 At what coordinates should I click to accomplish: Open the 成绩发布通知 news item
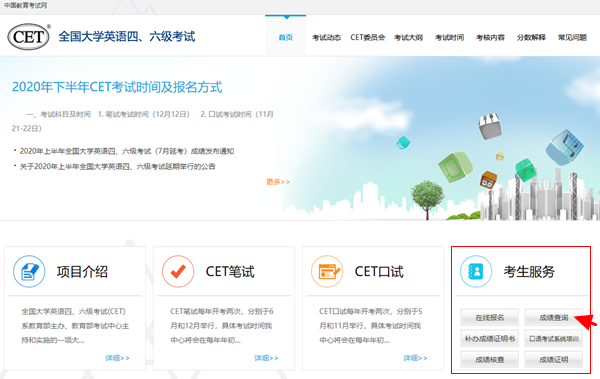127,151
